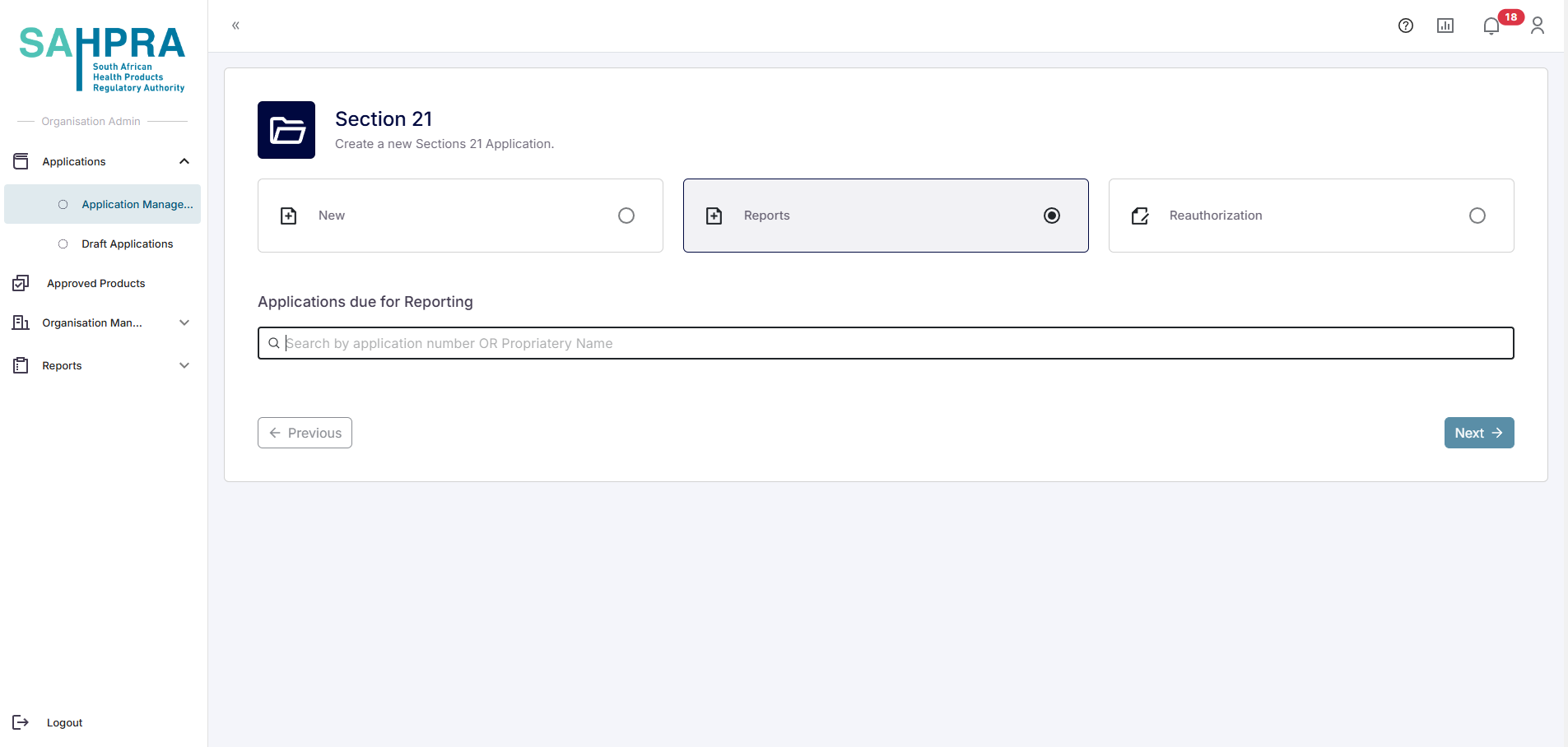Go to Approved Products
The image size is (1568, 747).
point(95,283)
